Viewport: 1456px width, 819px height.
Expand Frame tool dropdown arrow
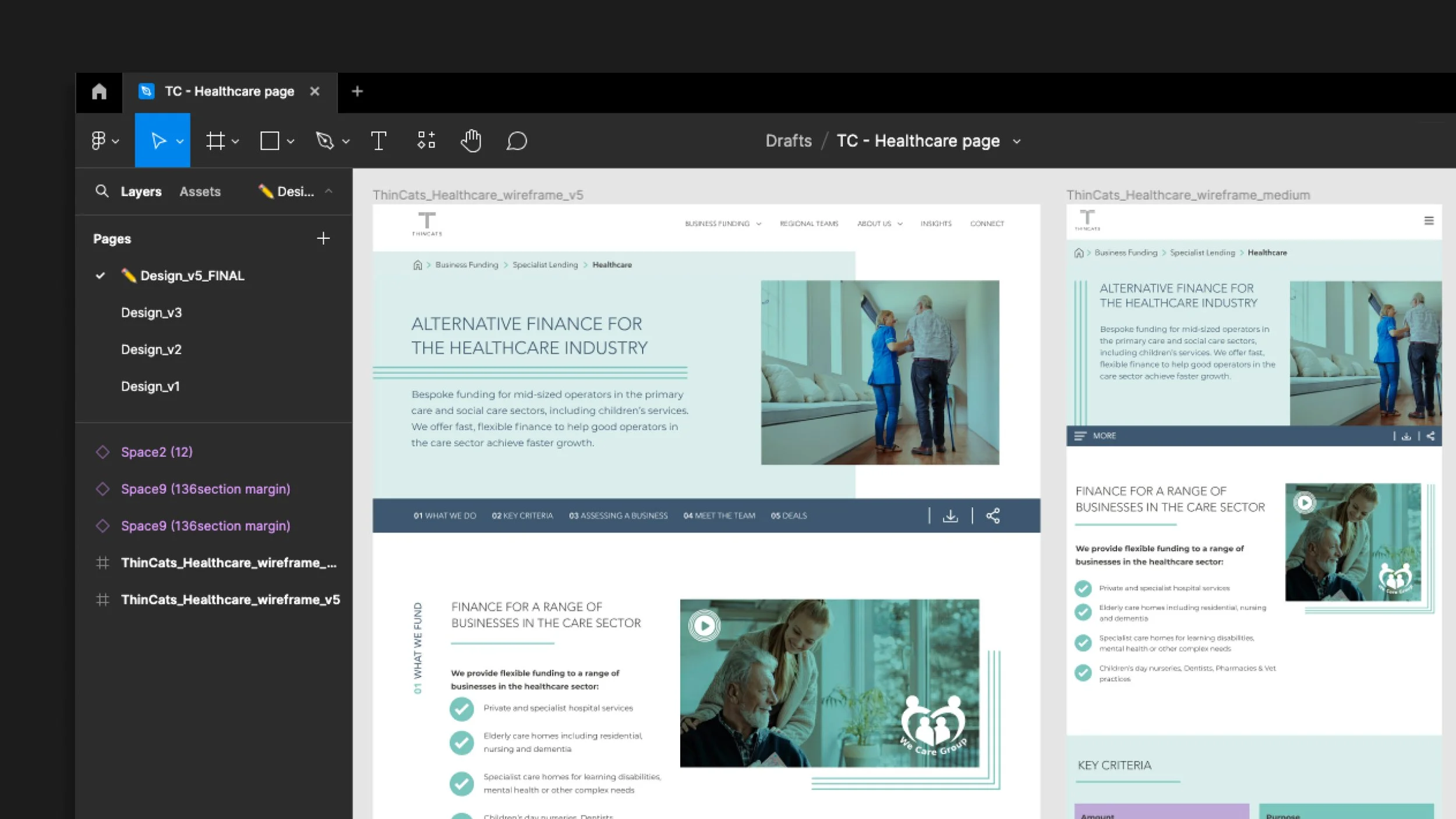point(235,142)
